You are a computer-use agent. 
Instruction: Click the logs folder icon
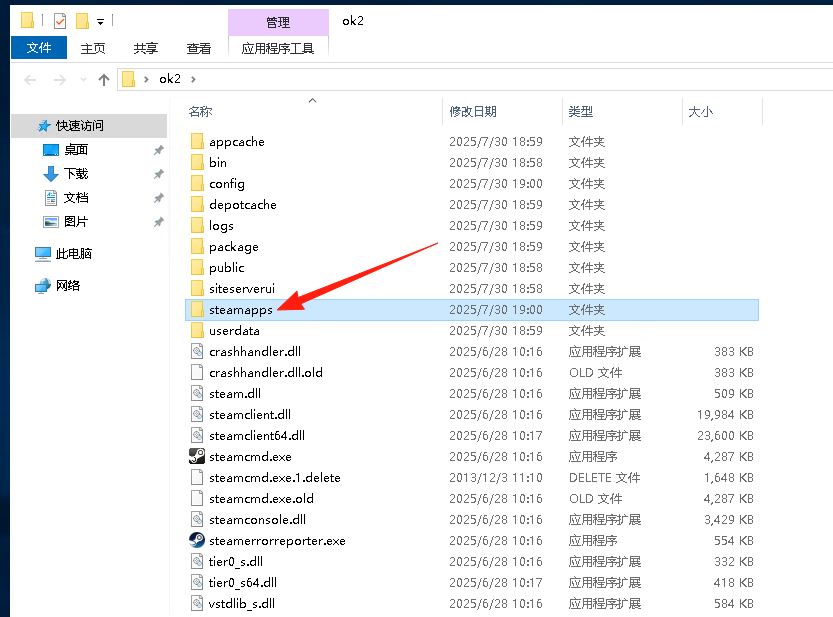(x=197, y=225)
